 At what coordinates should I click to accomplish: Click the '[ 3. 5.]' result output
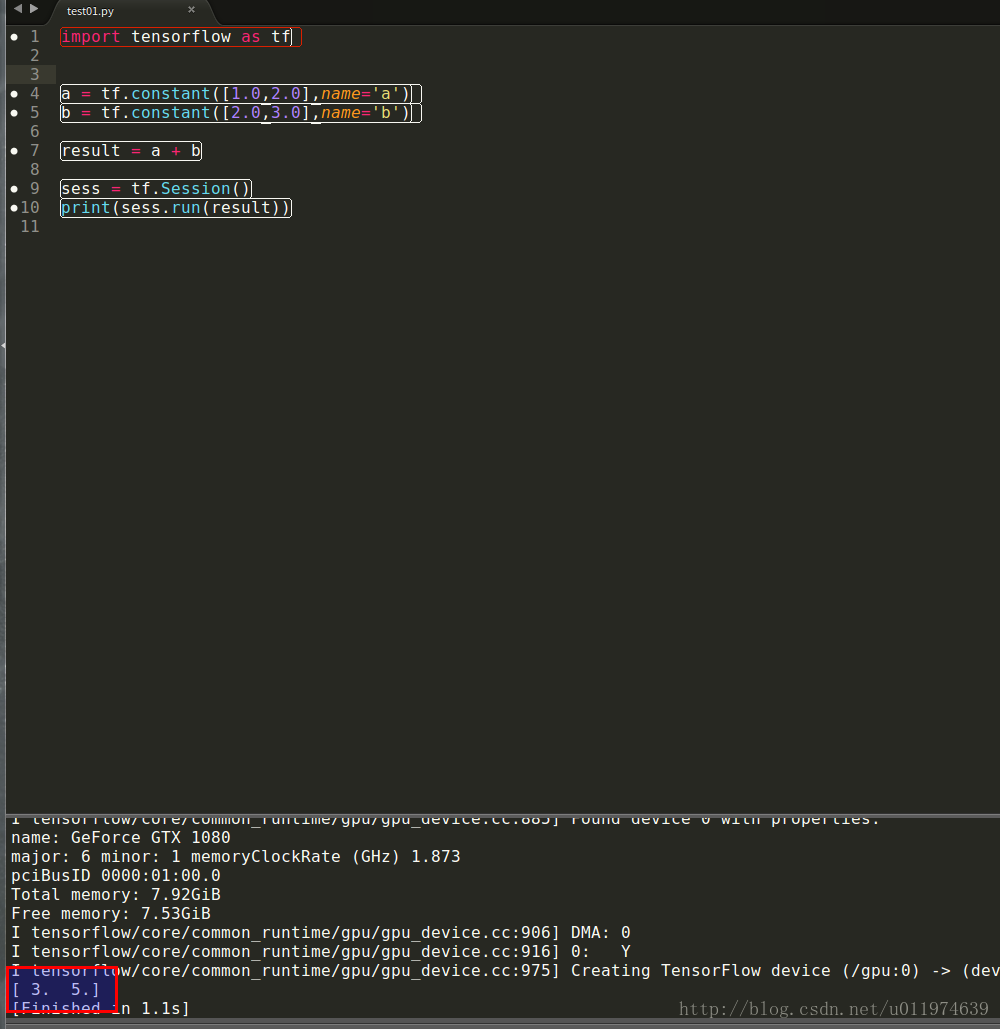coord(56,990)
